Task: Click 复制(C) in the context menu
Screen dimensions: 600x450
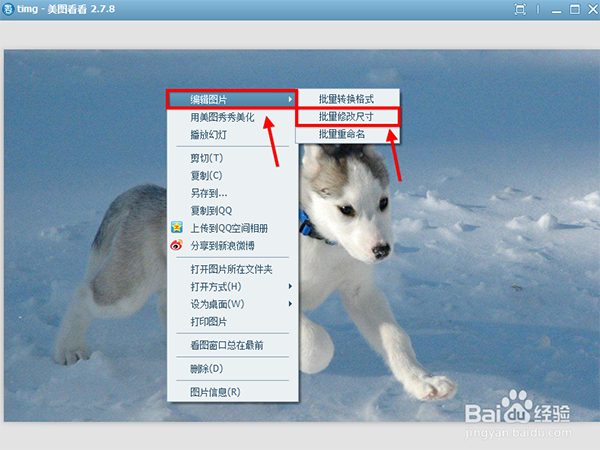Action: [x=206, y=175]
